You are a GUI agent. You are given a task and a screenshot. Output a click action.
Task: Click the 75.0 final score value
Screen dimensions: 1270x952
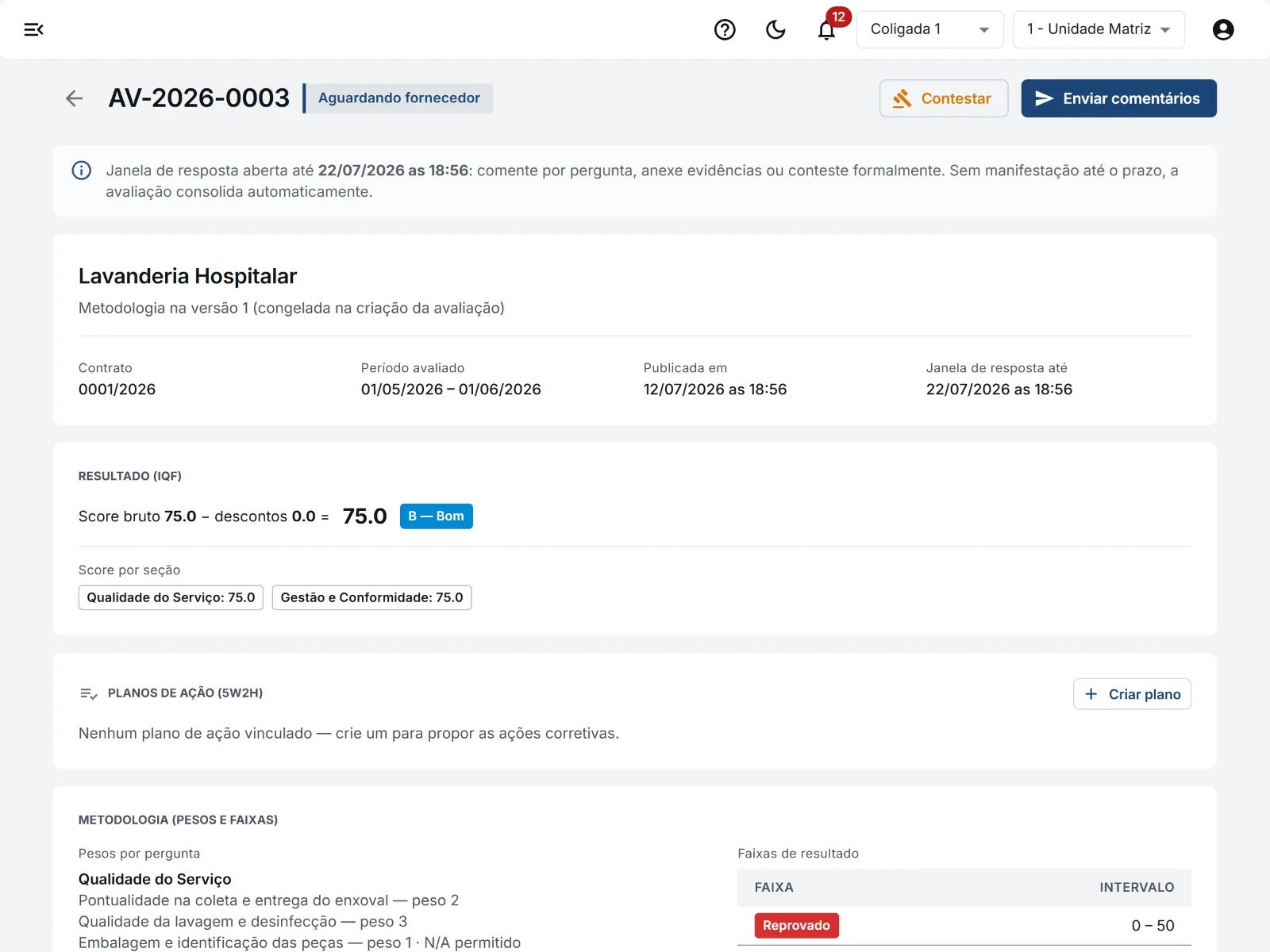[x=364, y=516]
